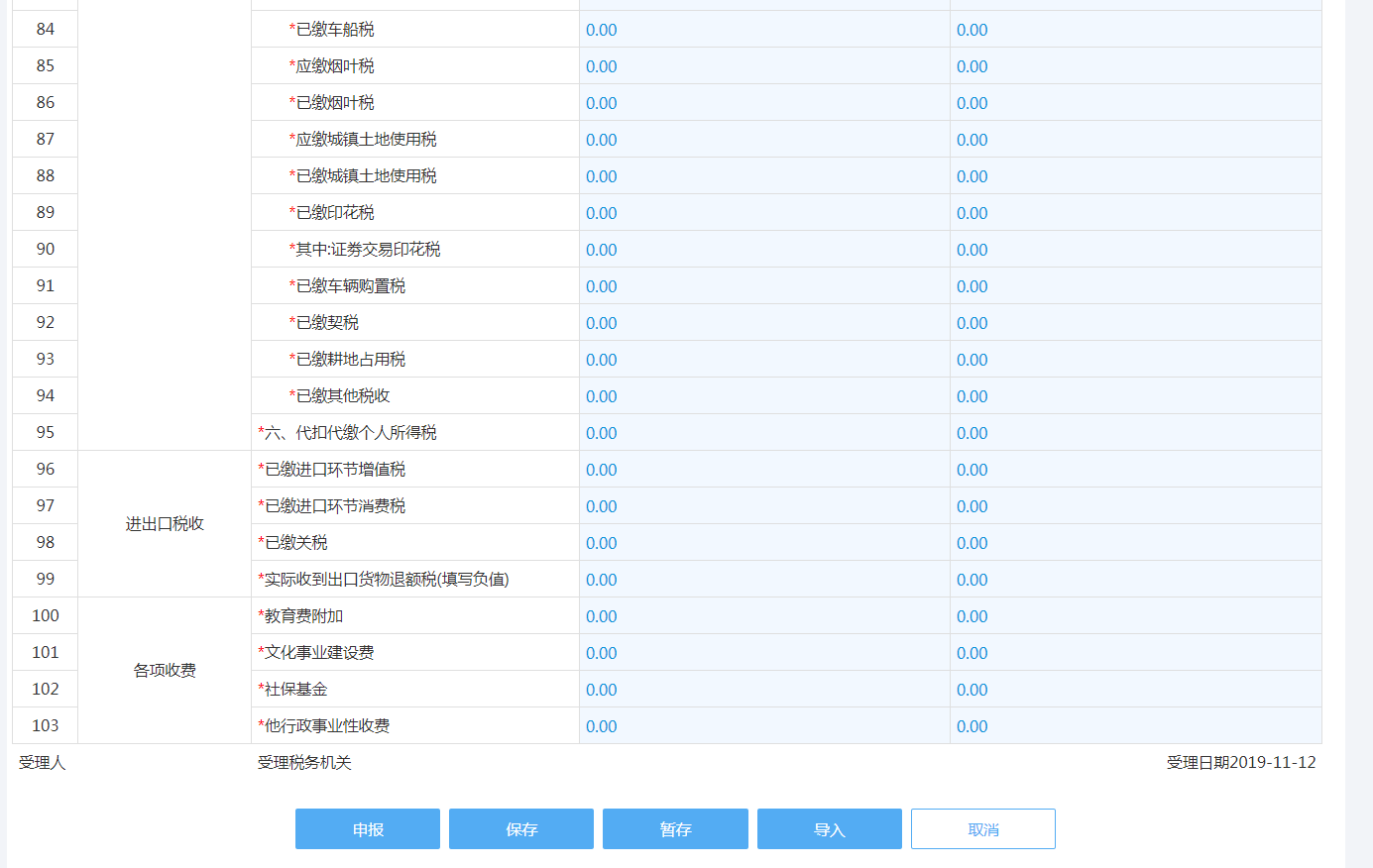Image resolution: width=1373 pixels, height=868 pixels.
Task: Select row label 社保基金
Action: (292, 690)
